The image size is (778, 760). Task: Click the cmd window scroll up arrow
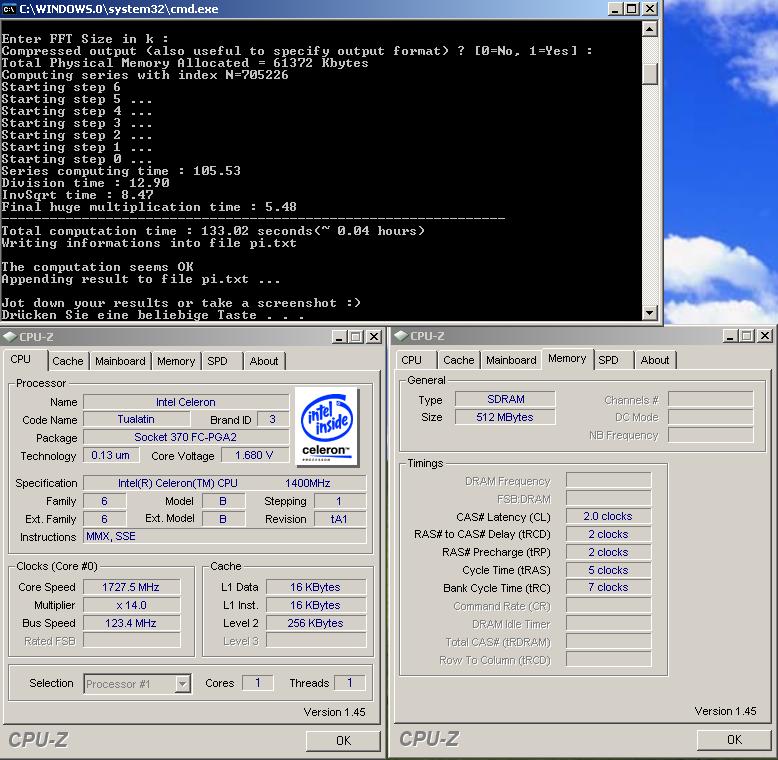point(649,29)
